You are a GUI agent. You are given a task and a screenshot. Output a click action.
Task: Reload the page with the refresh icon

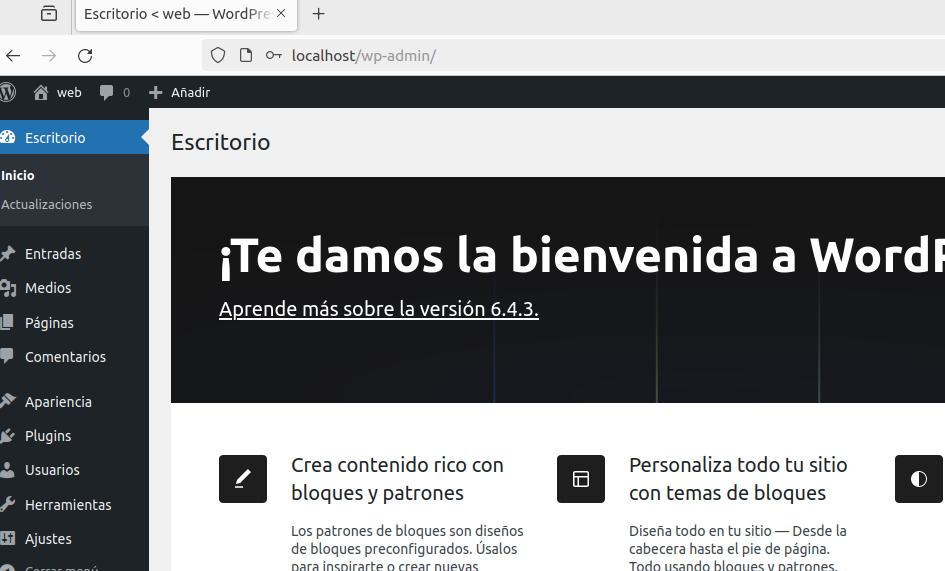[85, 56]
